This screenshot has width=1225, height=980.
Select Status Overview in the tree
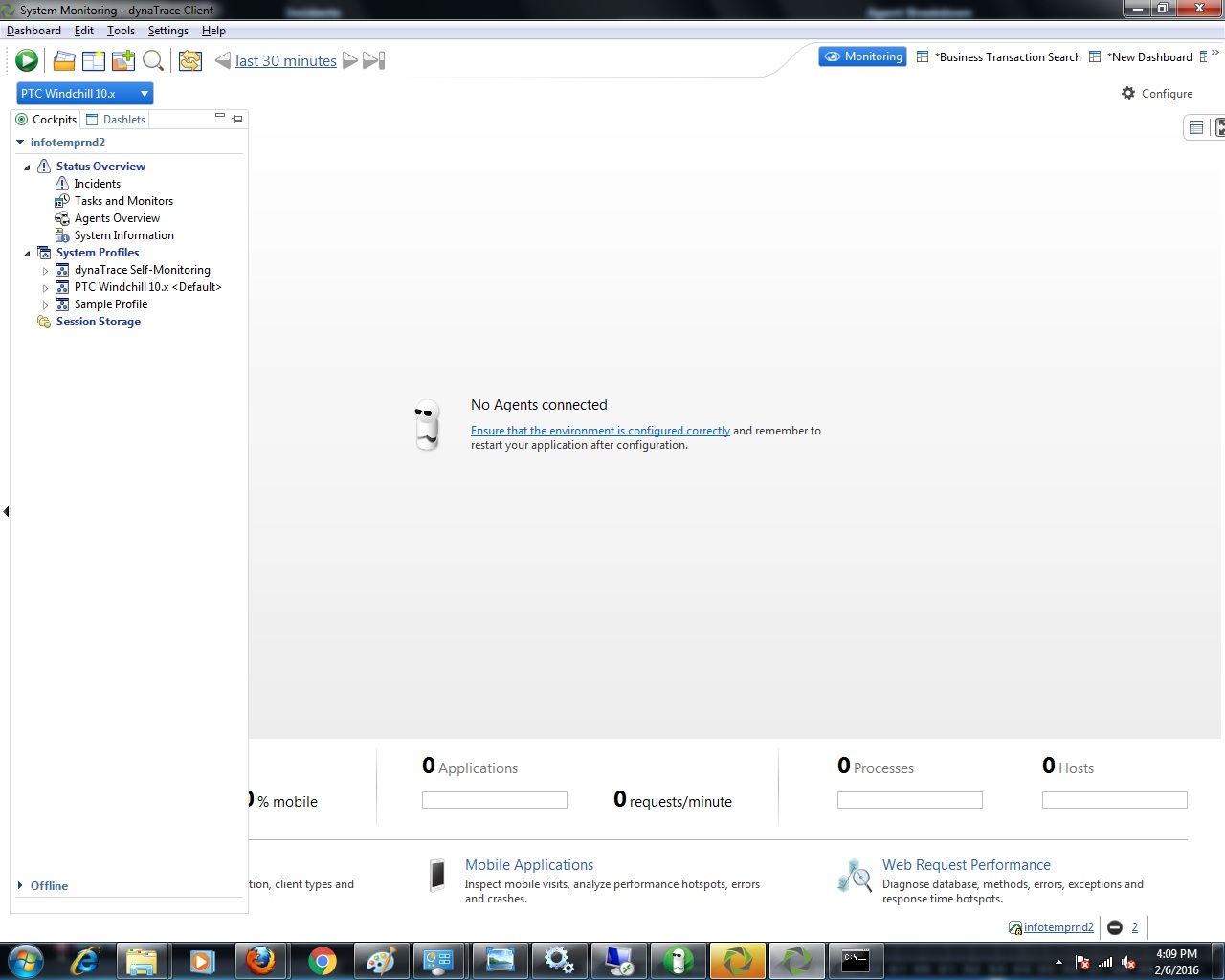click(x=100, y=167)
